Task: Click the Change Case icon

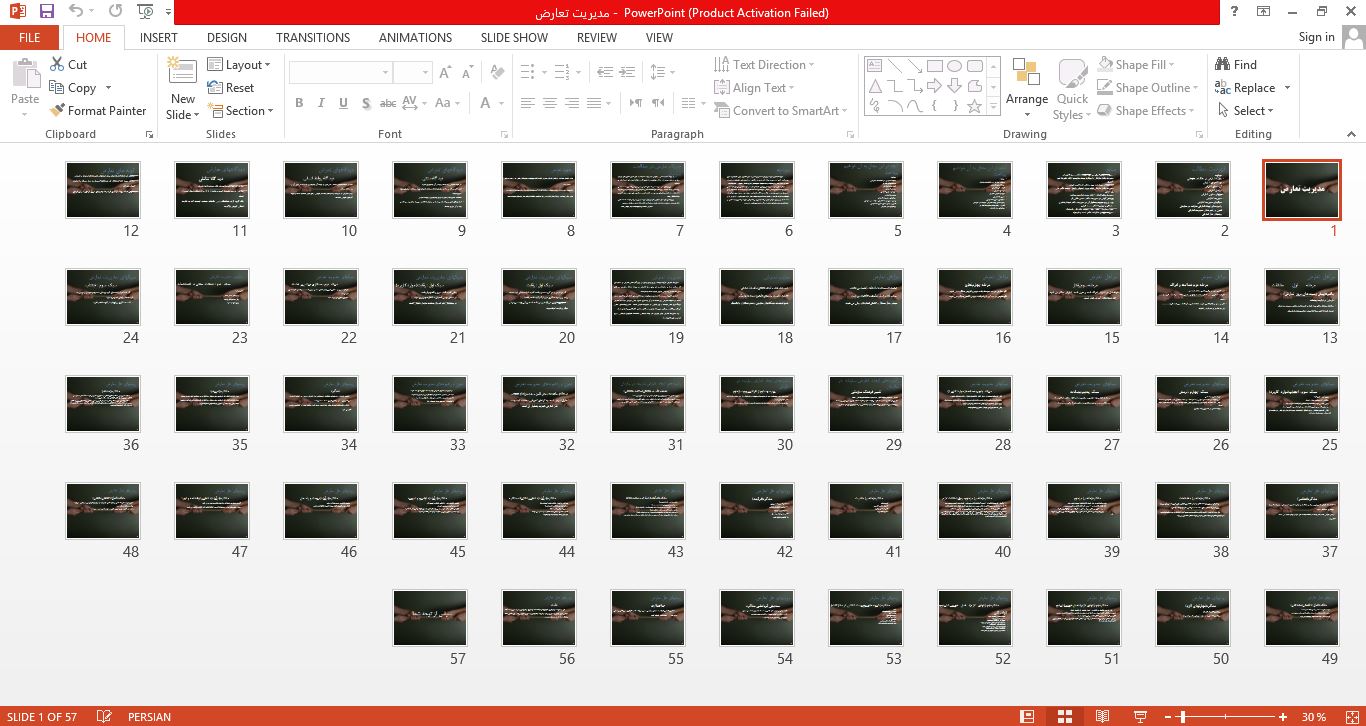Action: [x=448, y=103]
